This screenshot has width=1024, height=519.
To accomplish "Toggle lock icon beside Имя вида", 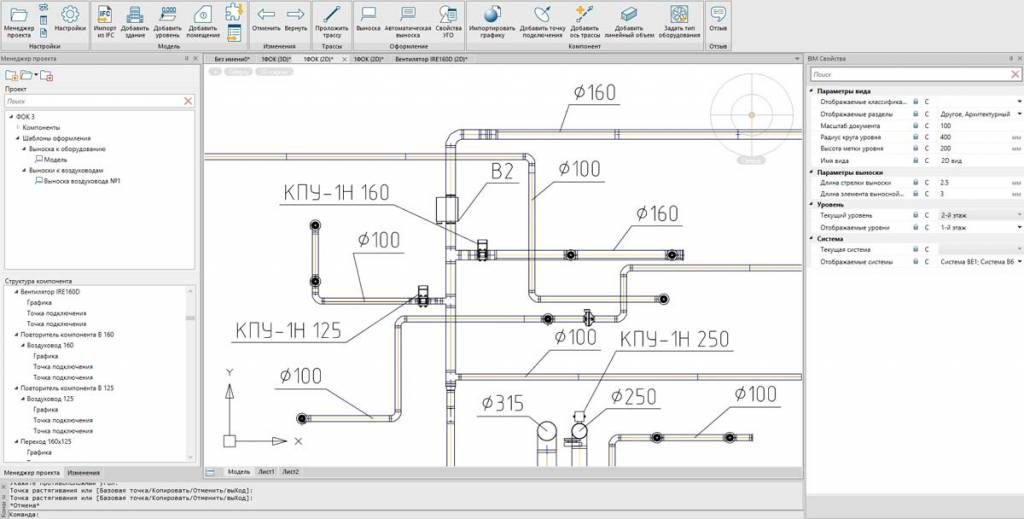I will 916,160.
